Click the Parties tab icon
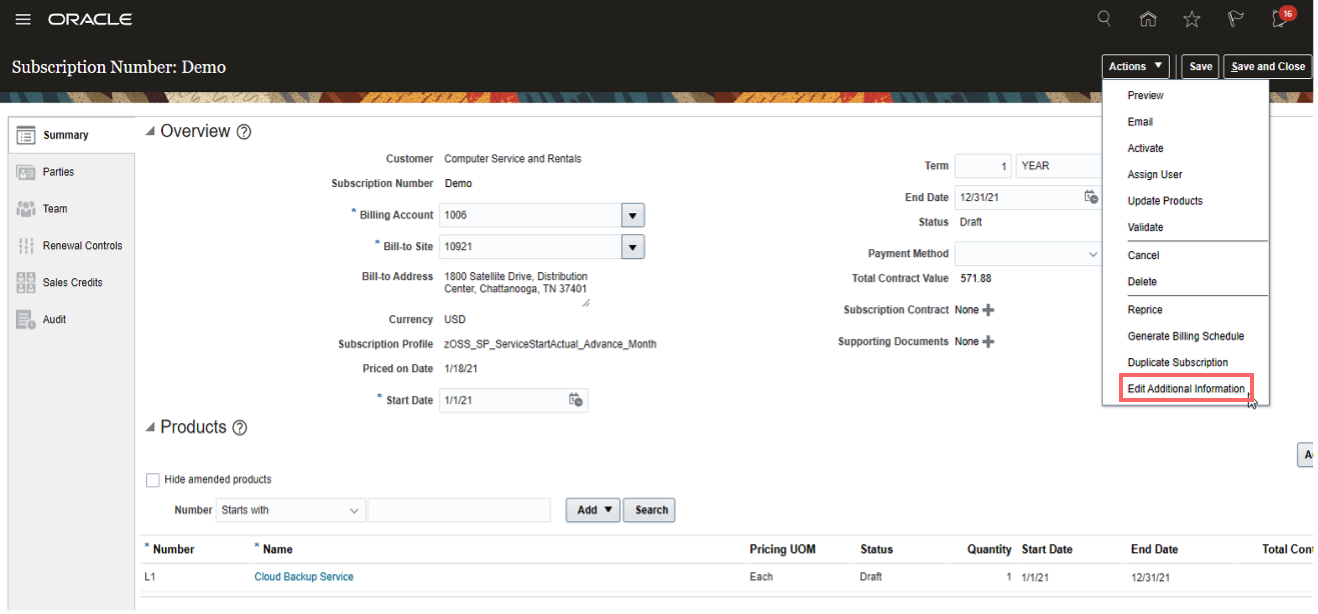Screen dimensions: 1318x614 tap(26, 172)
